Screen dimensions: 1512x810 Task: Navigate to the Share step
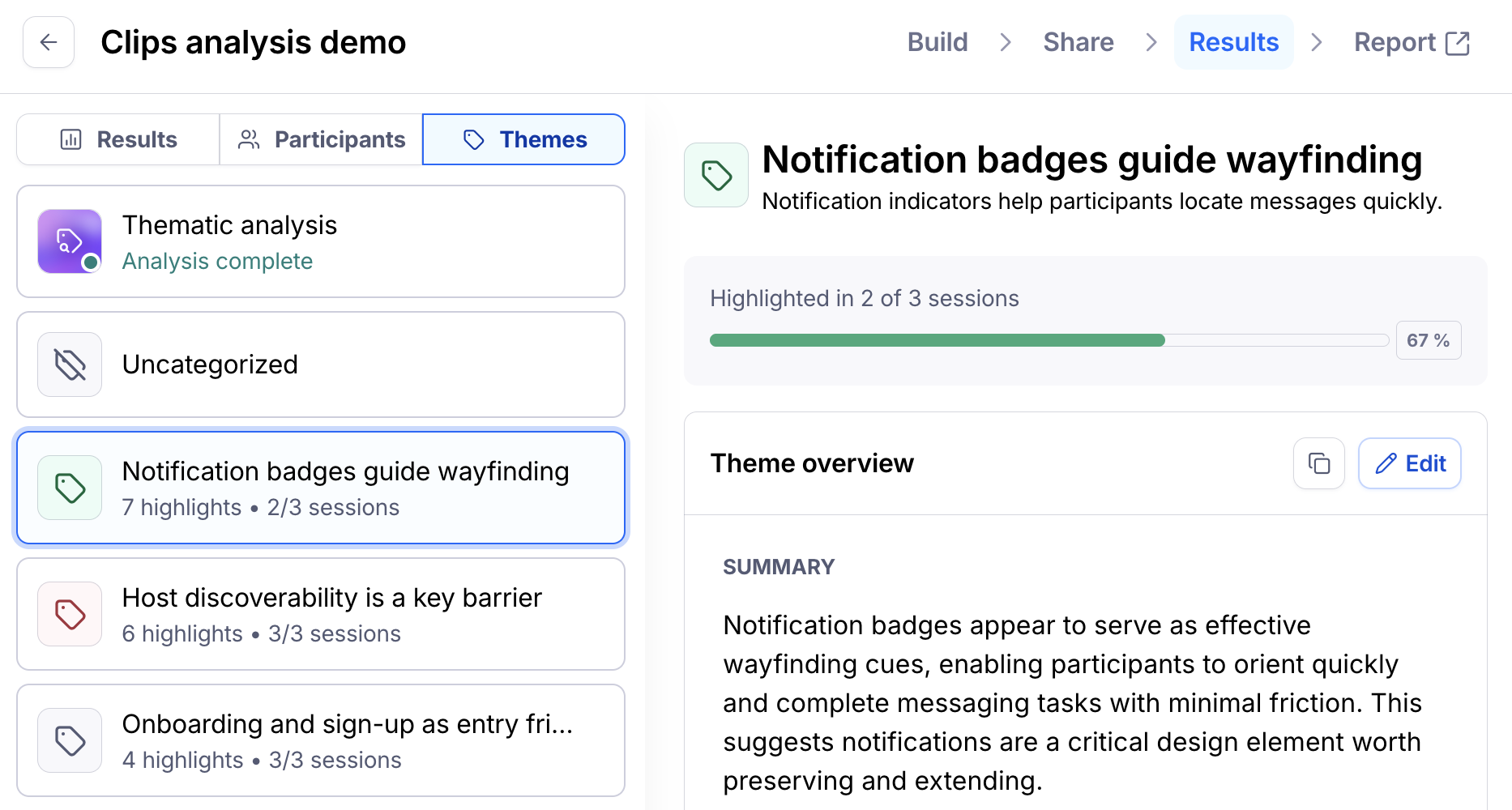tap(1078, 42)
